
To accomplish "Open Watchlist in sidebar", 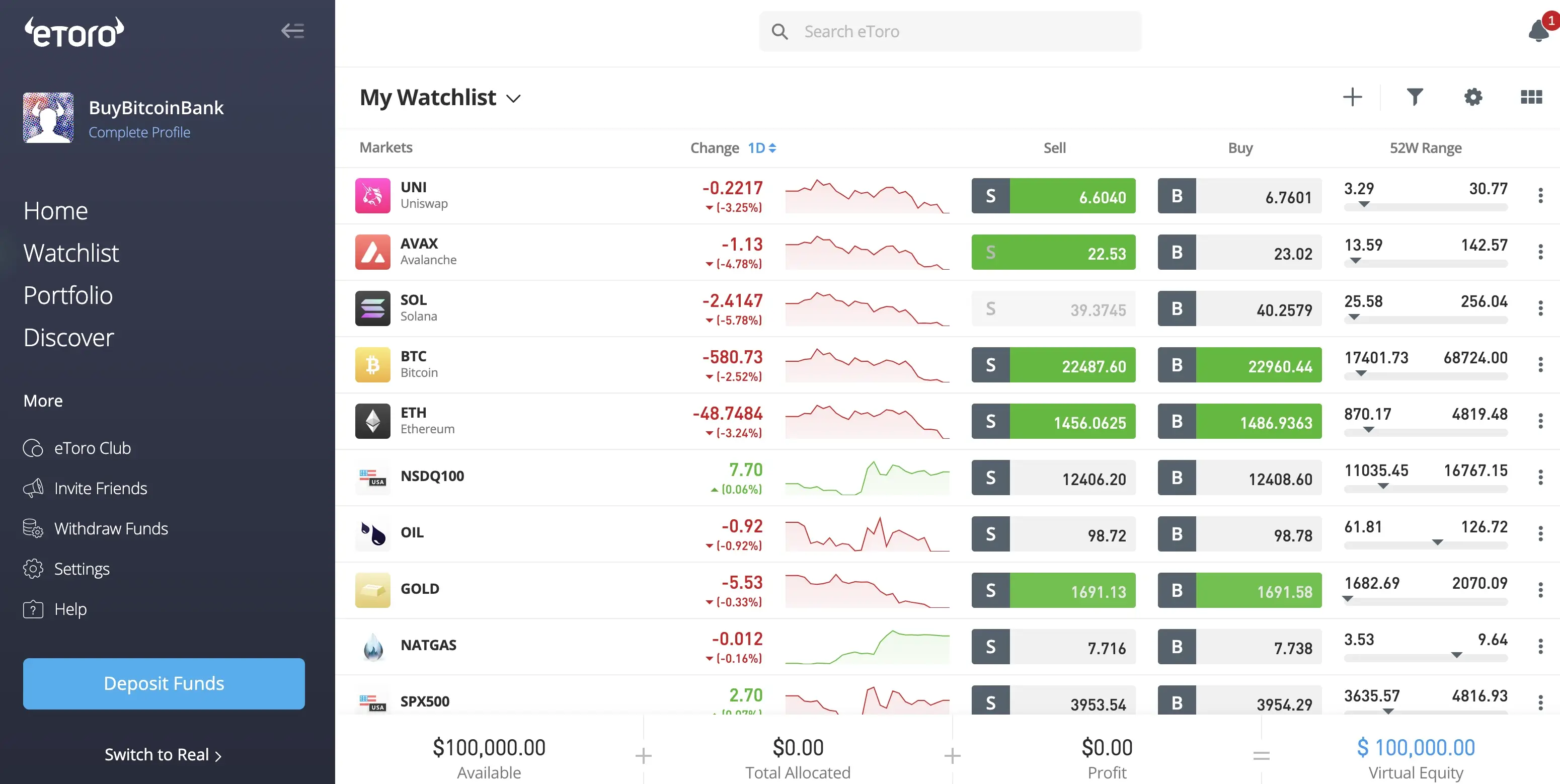I will point(71,253).
